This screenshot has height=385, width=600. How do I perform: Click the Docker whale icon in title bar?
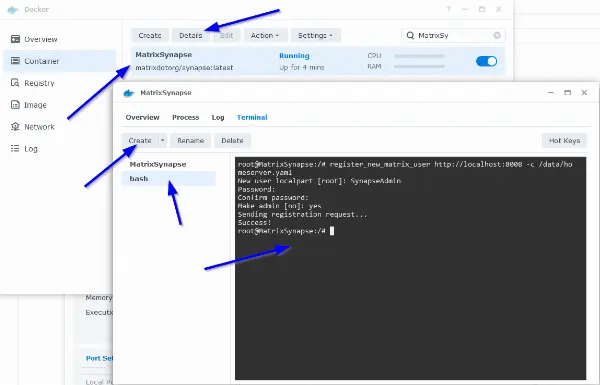(13, 10)
